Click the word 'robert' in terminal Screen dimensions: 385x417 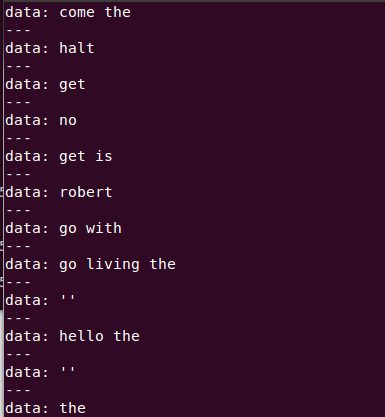(x=86, y=192)
